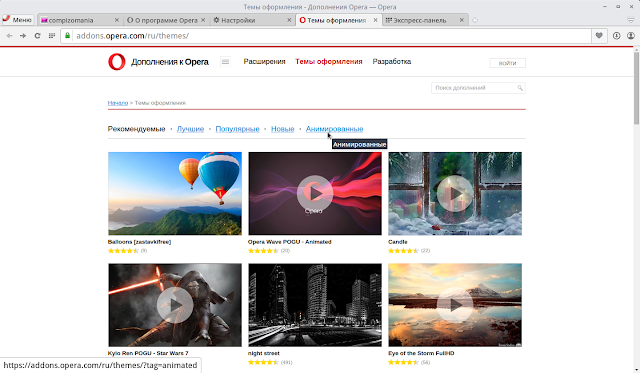Play the Opera Wave POGU animated preview

coord(315,193)
